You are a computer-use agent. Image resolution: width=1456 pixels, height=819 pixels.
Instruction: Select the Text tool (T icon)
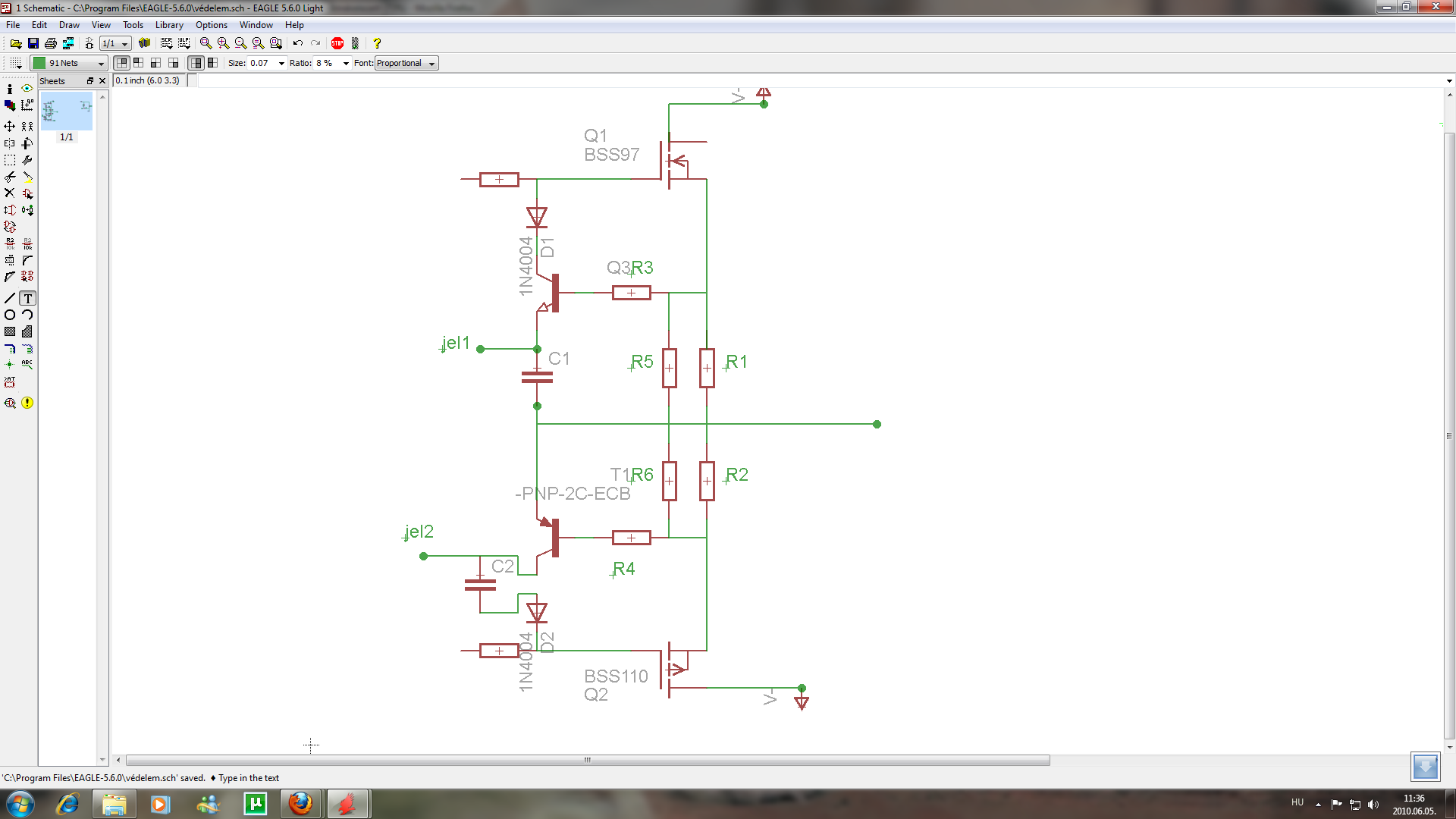(x=27, y=298)
